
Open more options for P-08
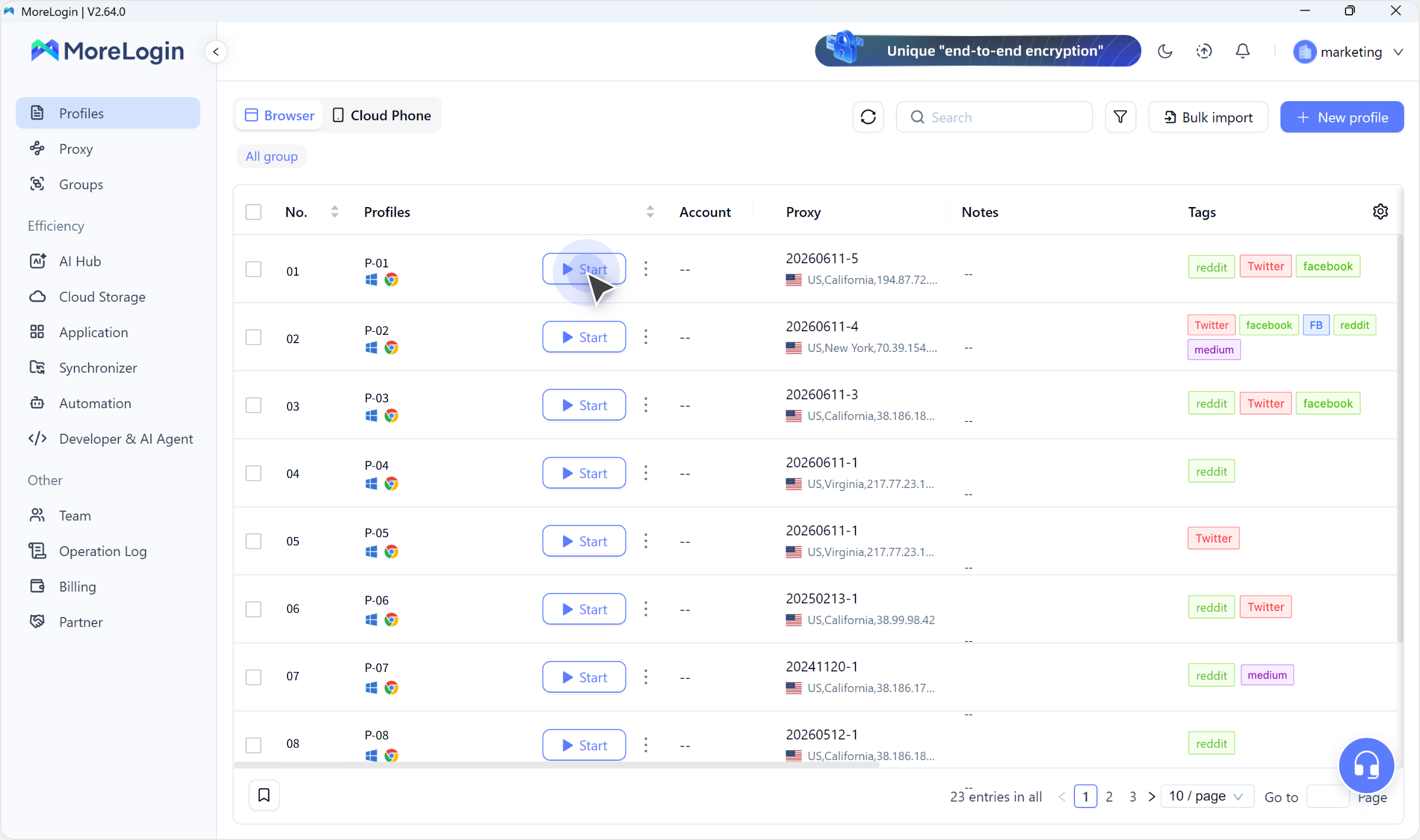point(646,745)
